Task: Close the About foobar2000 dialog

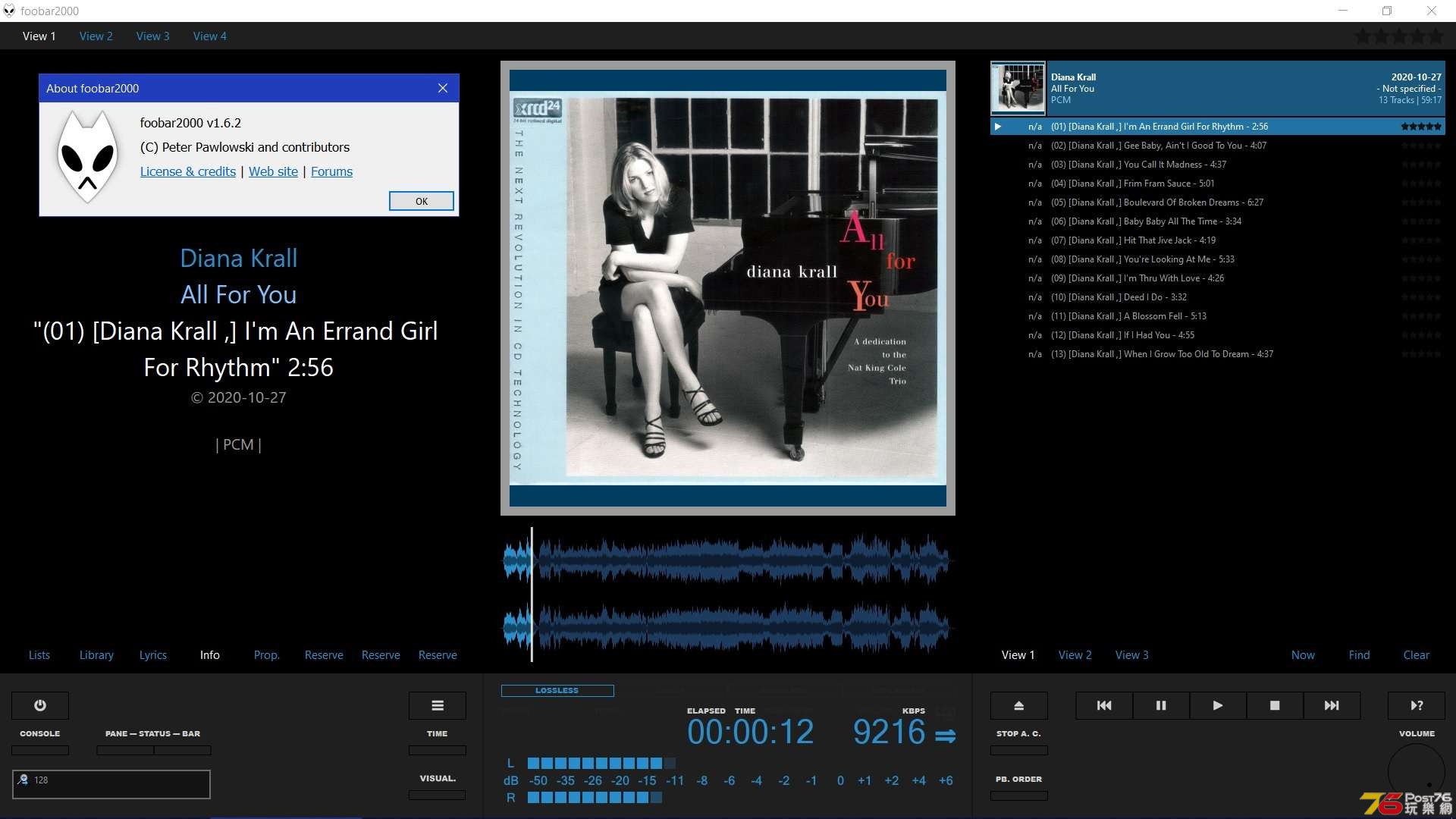Action: tap(443, 88)
